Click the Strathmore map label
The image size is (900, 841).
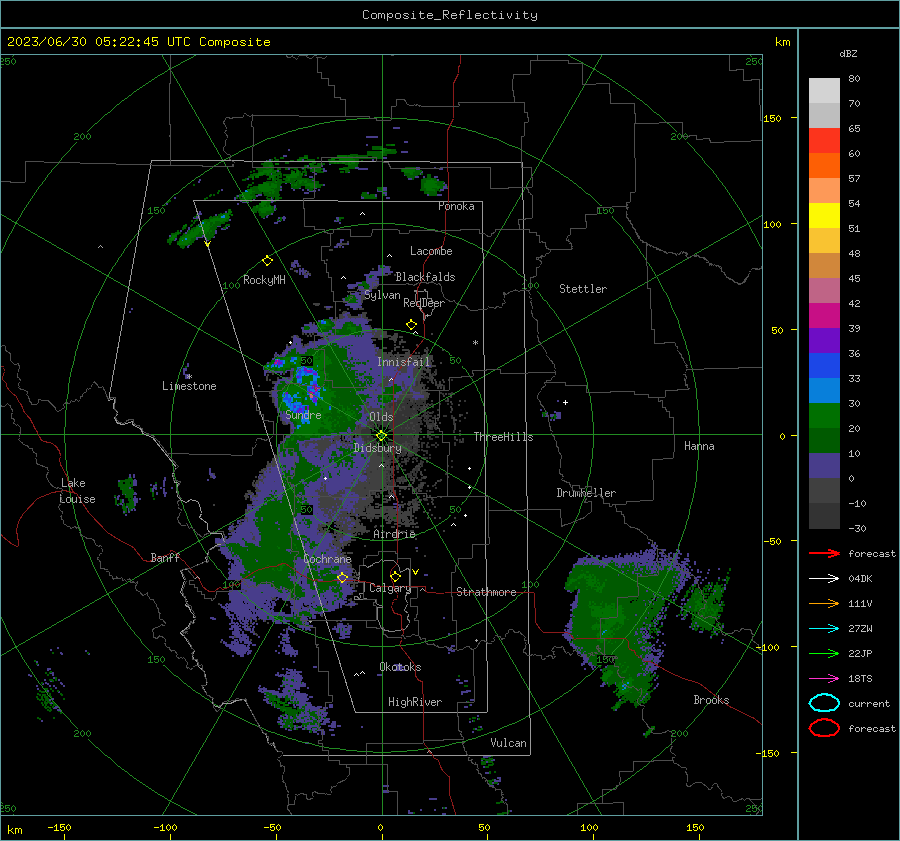486,592
